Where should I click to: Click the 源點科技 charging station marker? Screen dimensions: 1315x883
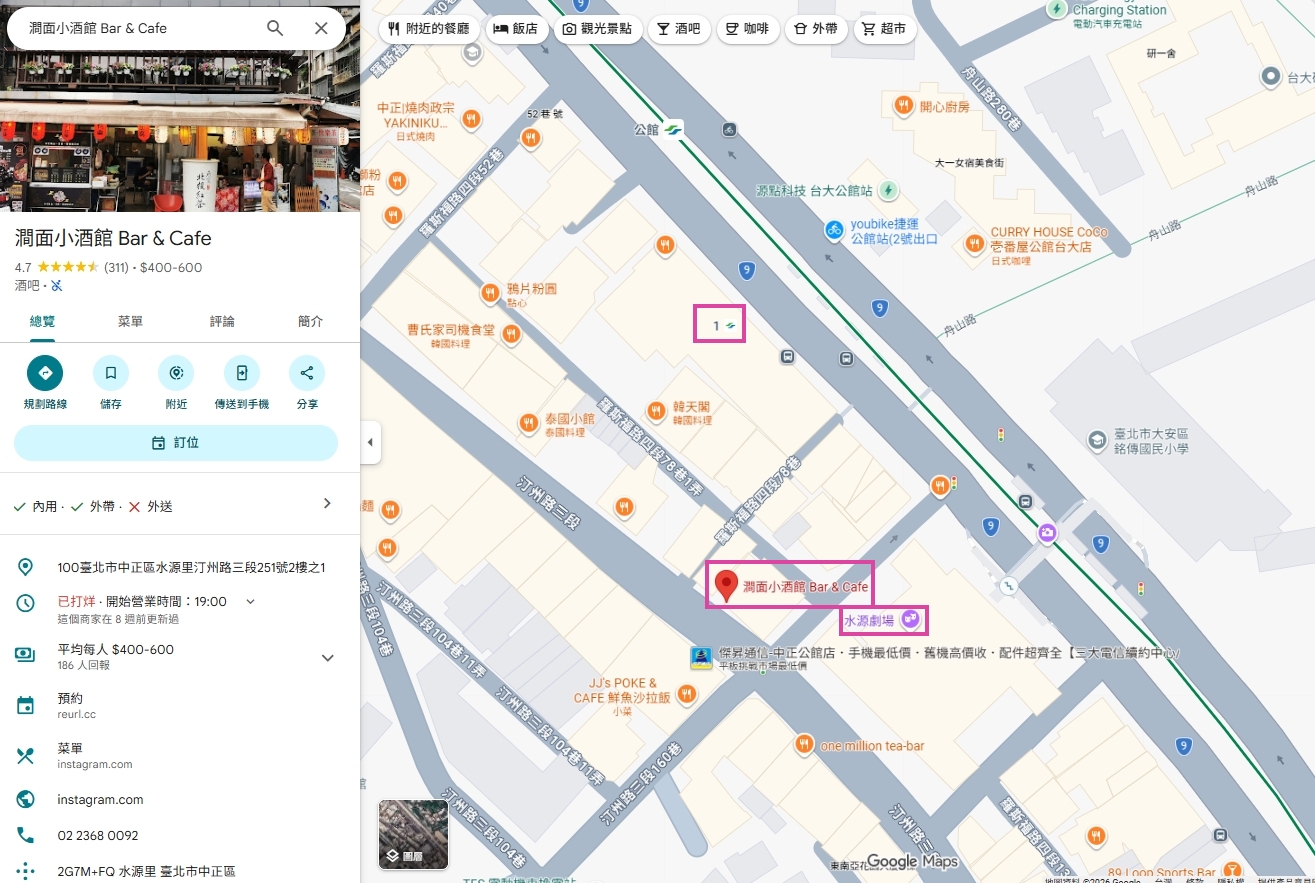tap(889, 189)
